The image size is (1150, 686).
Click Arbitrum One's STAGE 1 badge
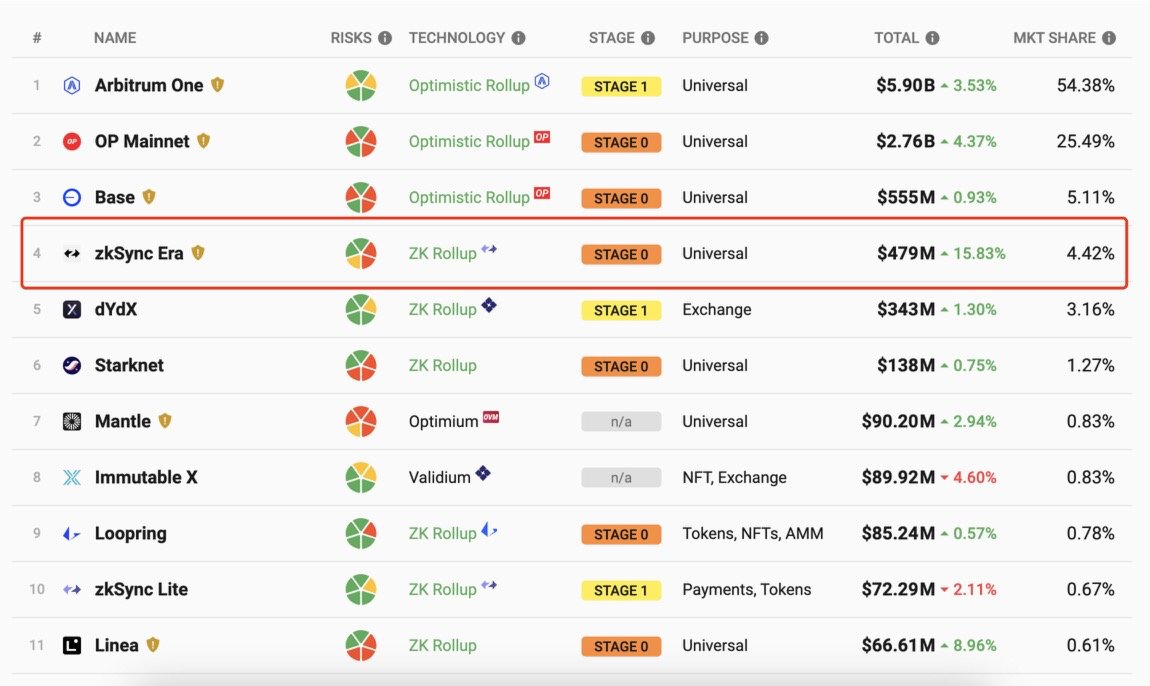621,87
